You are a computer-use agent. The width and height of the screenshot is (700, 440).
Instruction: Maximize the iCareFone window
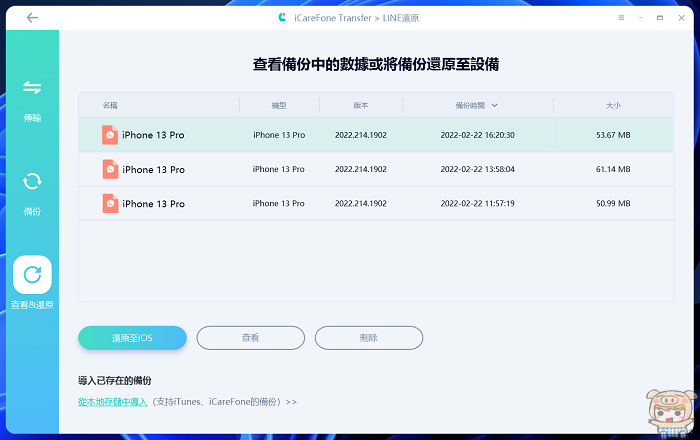pos(660,18)
